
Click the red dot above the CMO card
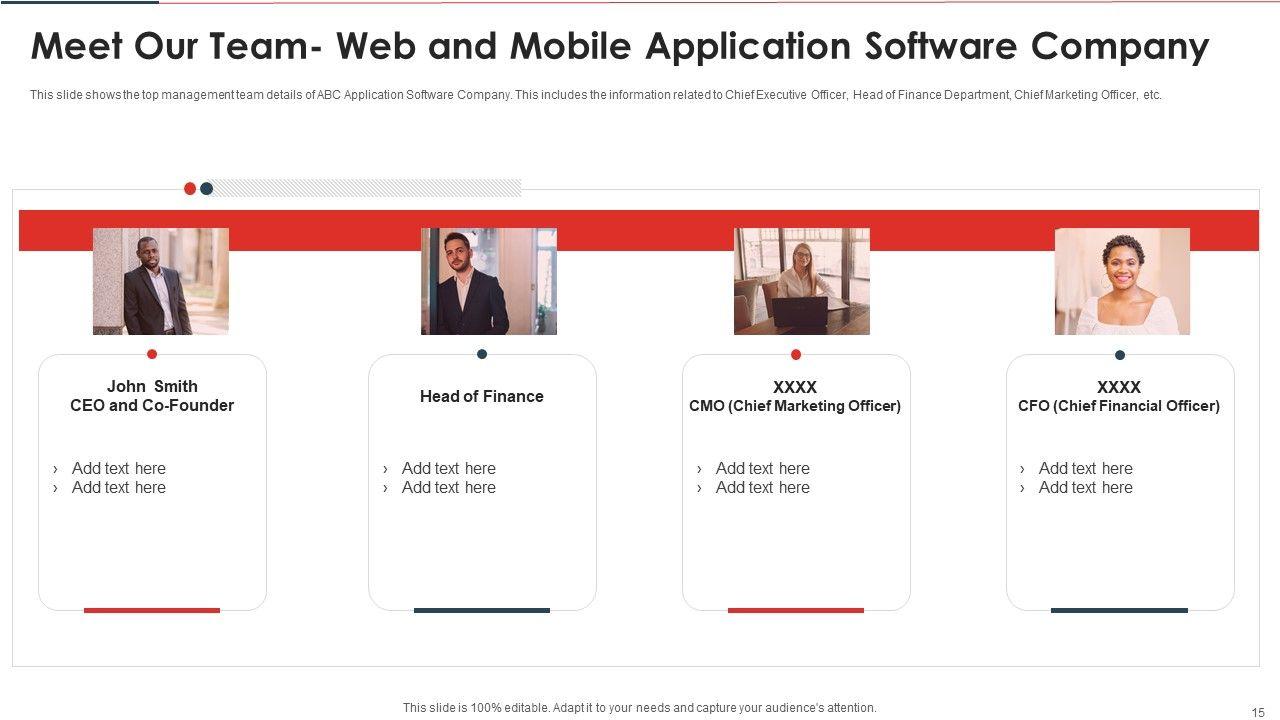tap(796, 354)
